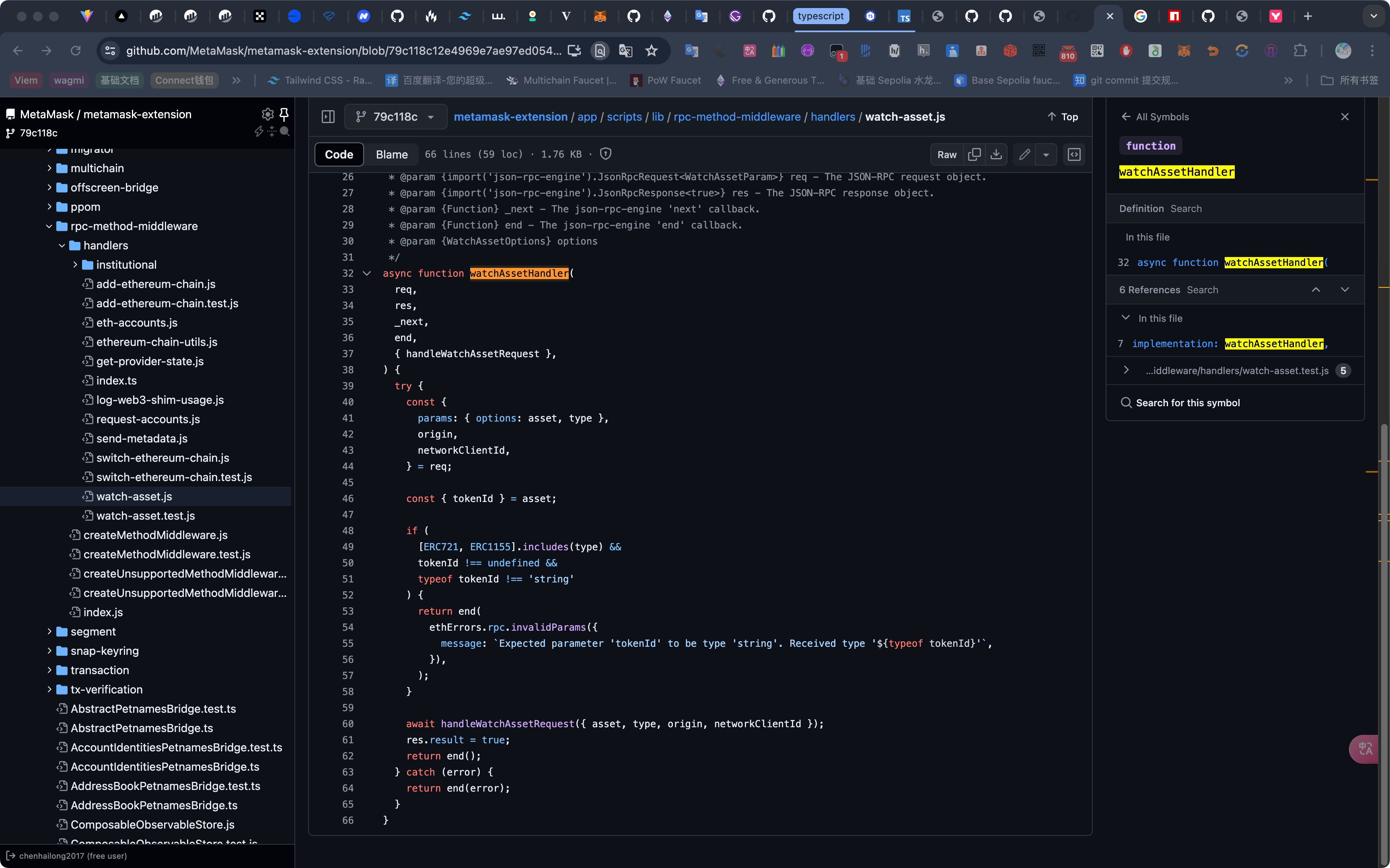Image resolution: width=1390 pixels, height=868 pixels.
Task: Open watch-asset.test.js in the file tree
Action: point(145,516)
